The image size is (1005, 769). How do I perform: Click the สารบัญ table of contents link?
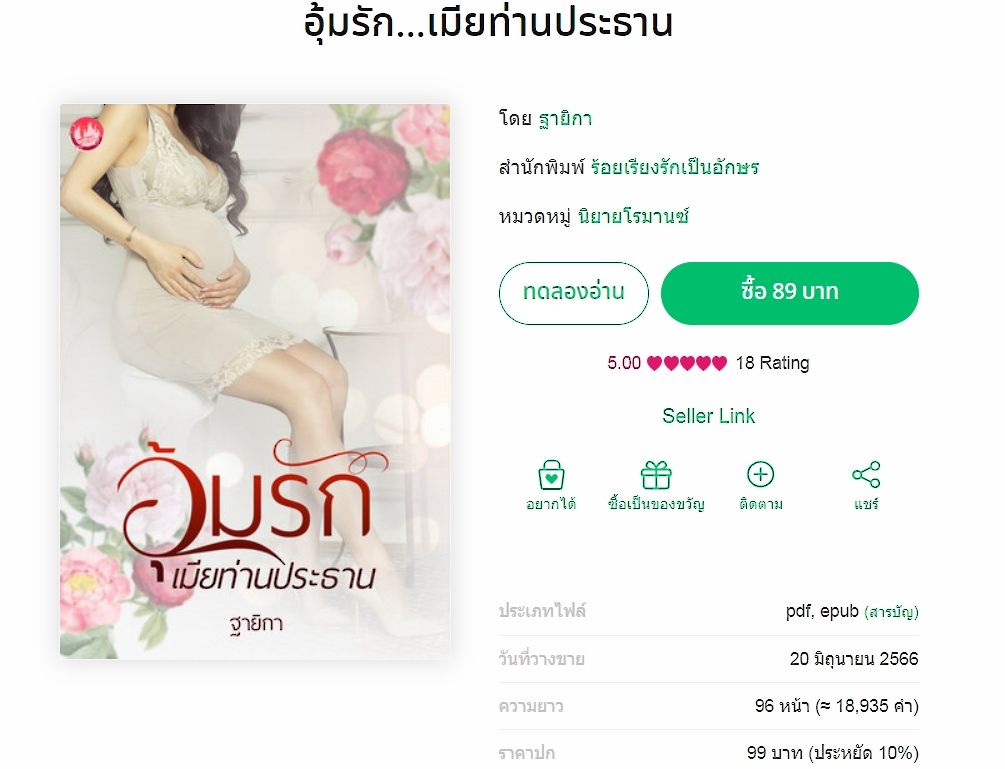tap(892, 612)
